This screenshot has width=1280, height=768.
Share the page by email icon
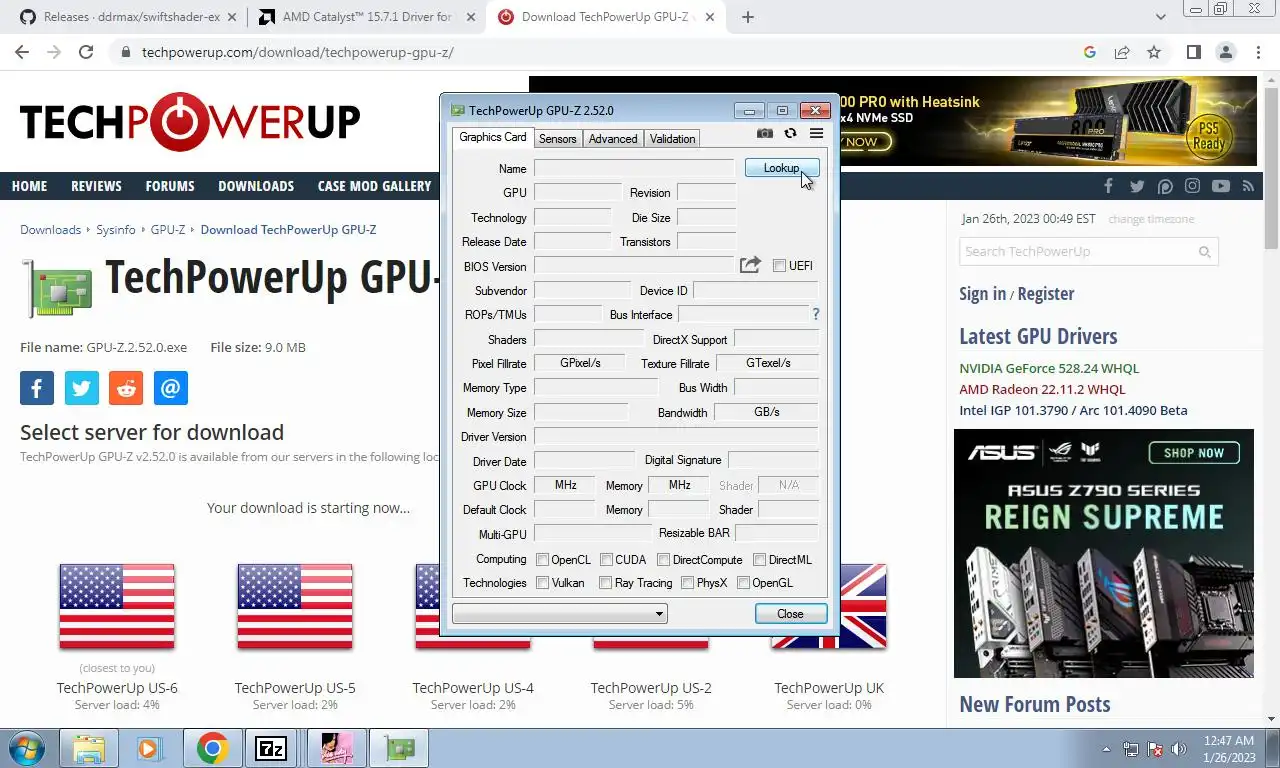click(x=171, y=388)
